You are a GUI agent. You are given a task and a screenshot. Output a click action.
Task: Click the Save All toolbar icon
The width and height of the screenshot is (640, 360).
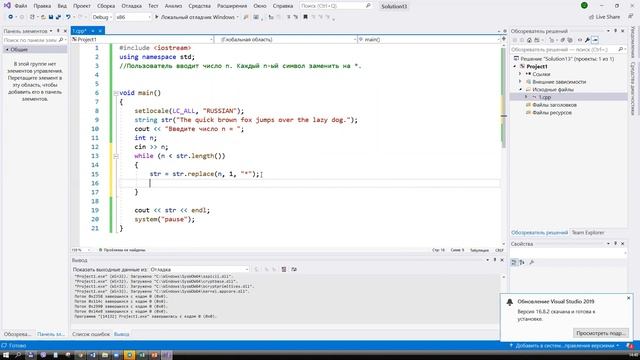pyautogui.click(x=58, y=17)
